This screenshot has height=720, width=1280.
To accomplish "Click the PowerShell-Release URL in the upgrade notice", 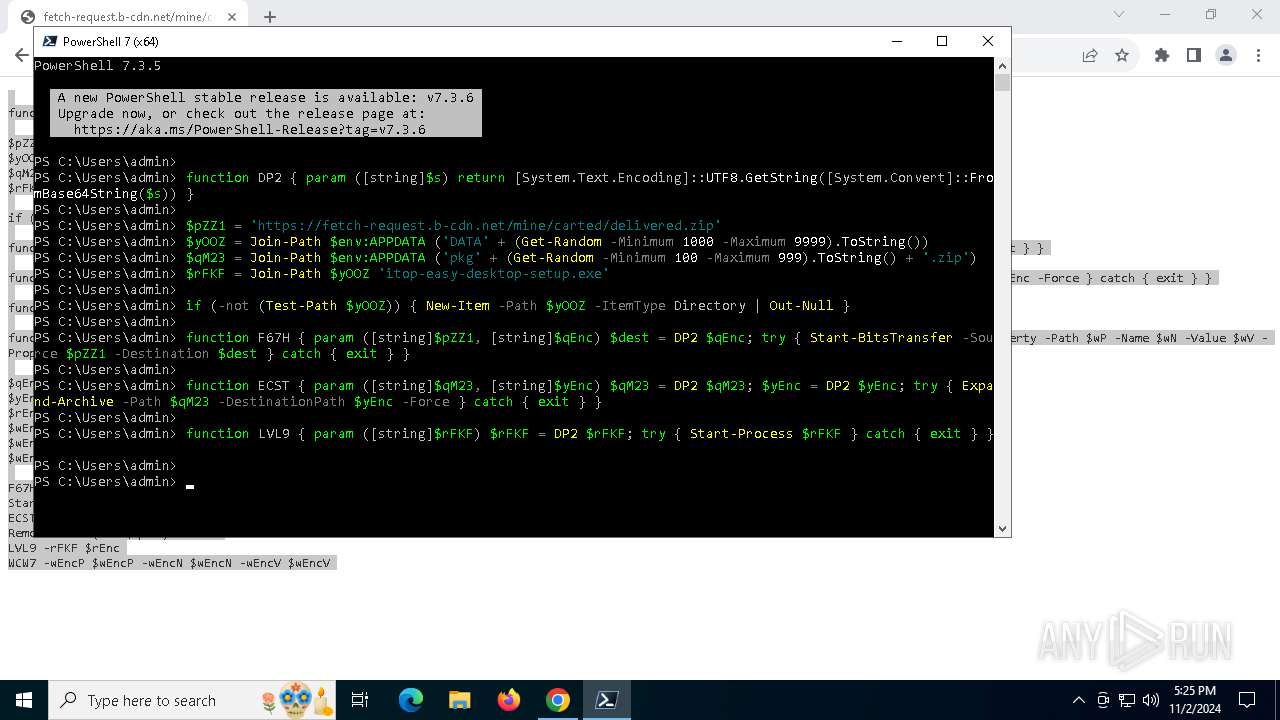I will tap(249, 130).
